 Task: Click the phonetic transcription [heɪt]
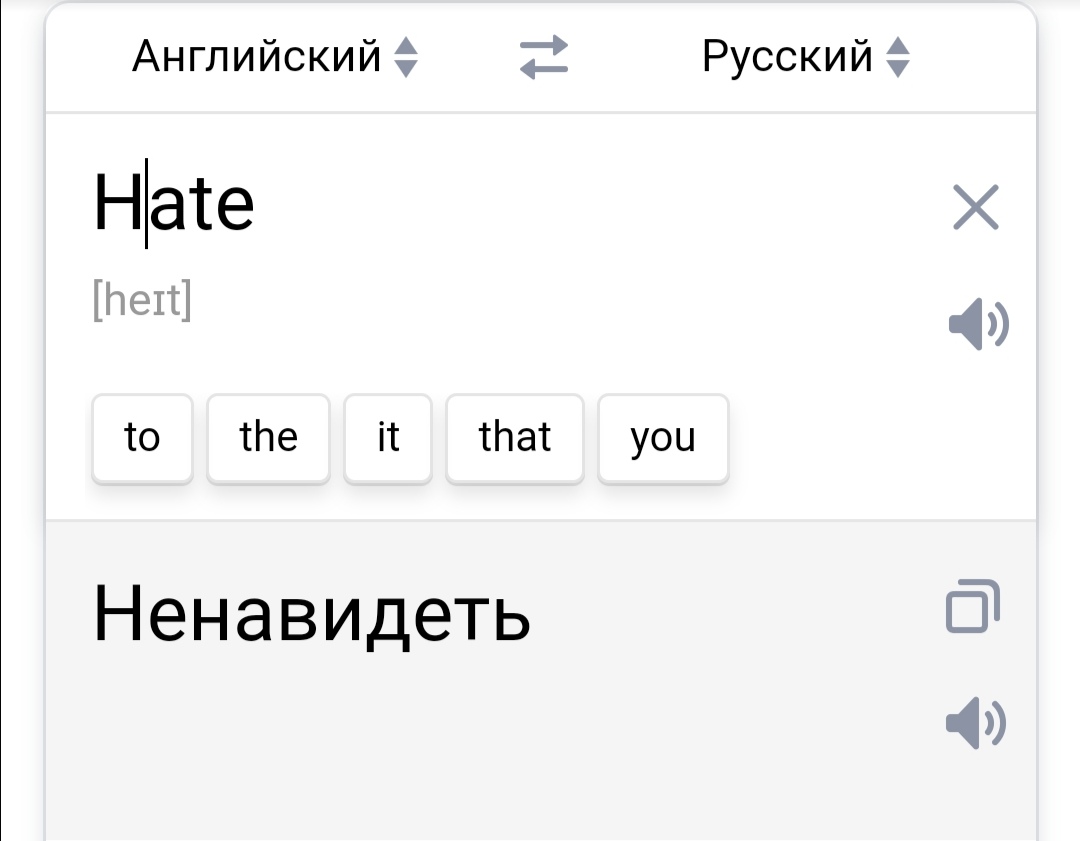click(141, 300)
